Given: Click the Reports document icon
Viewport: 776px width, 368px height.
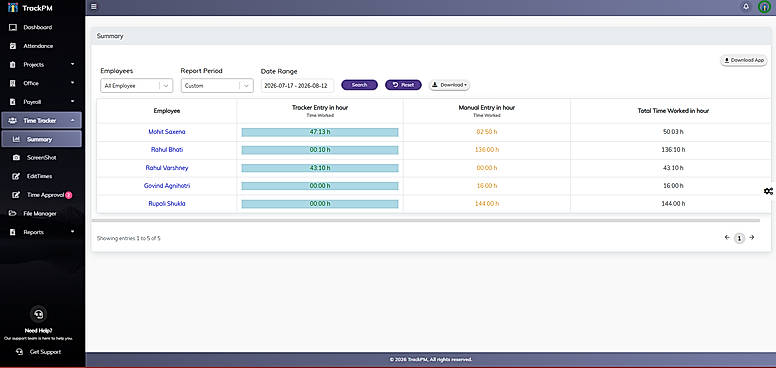Looking at the screenshot, I should (x=13, y=232).
